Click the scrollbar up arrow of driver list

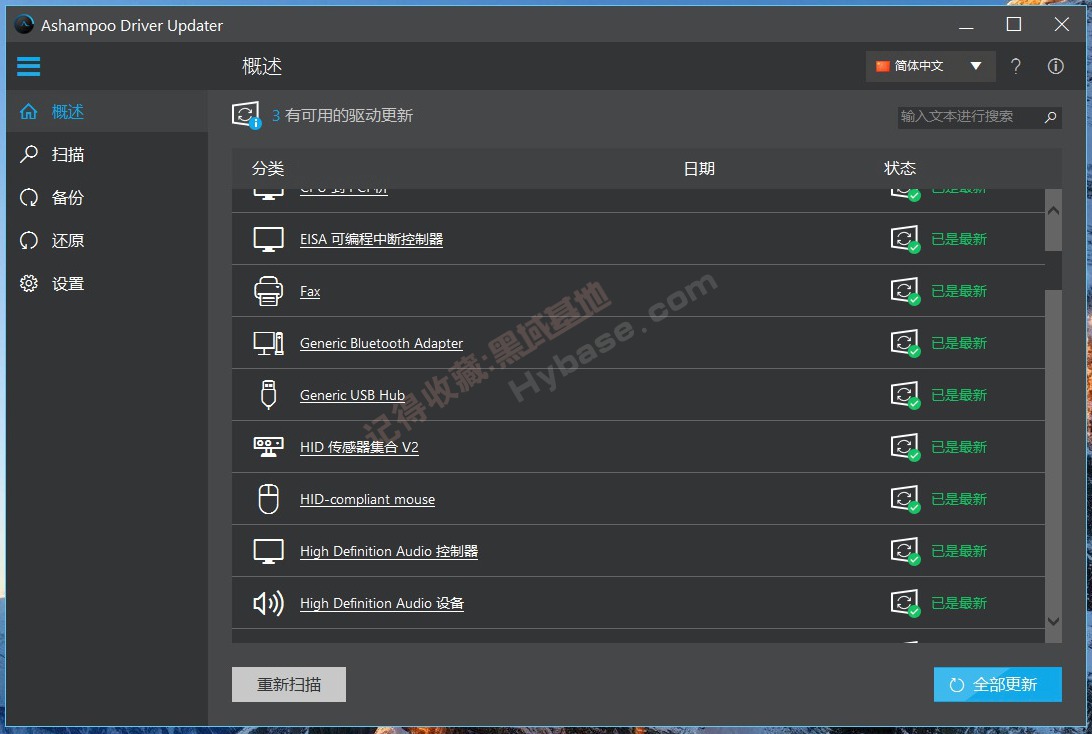[x=1054, y=211]
